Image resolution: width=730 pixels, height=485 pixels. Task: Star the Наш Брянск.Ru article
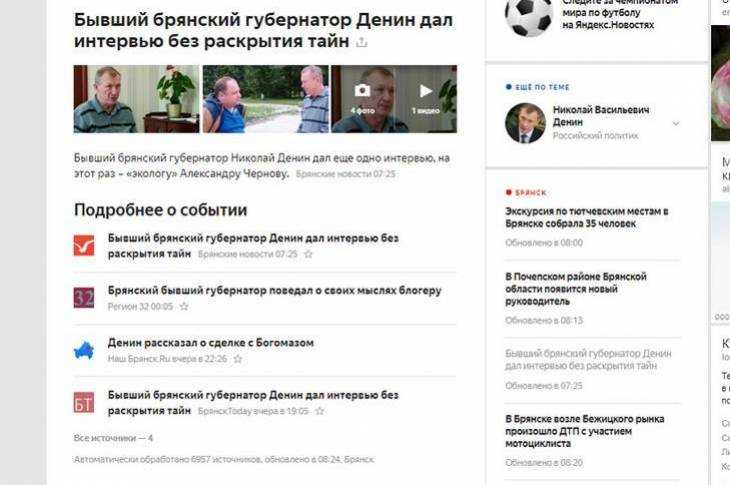[238, 359]
